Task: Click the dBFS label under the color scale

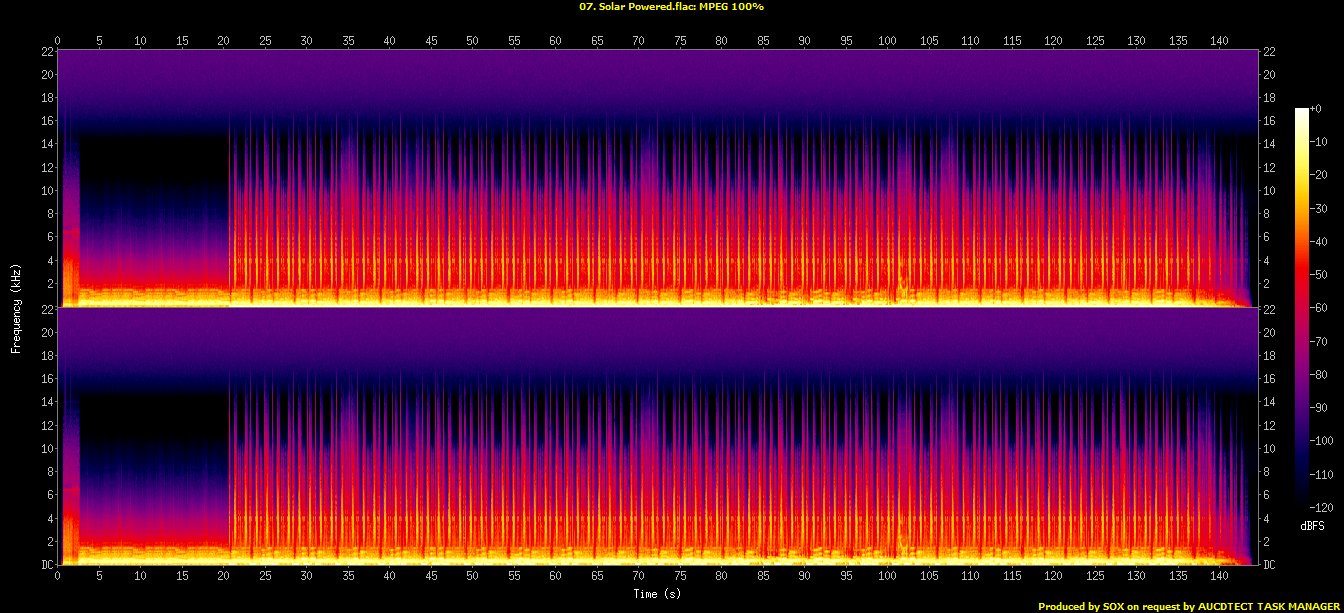Action: [1312, 525]
